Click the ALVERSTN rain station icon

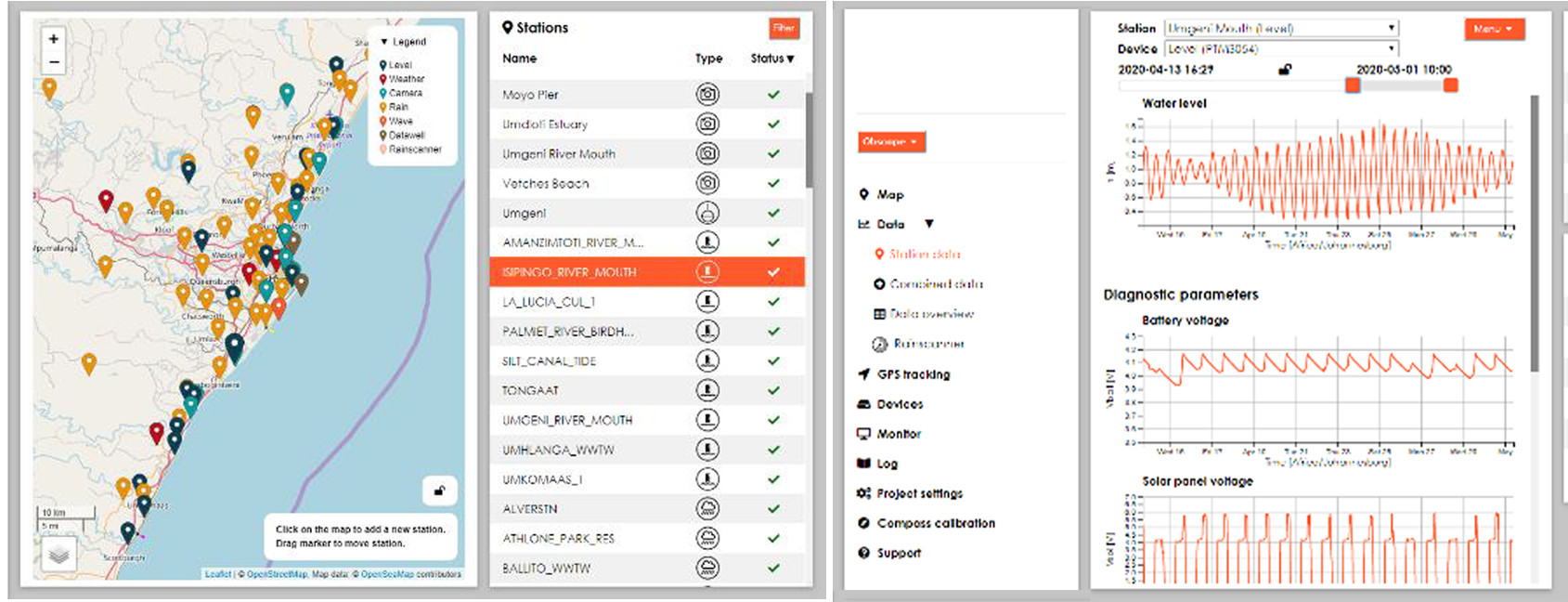707,509
